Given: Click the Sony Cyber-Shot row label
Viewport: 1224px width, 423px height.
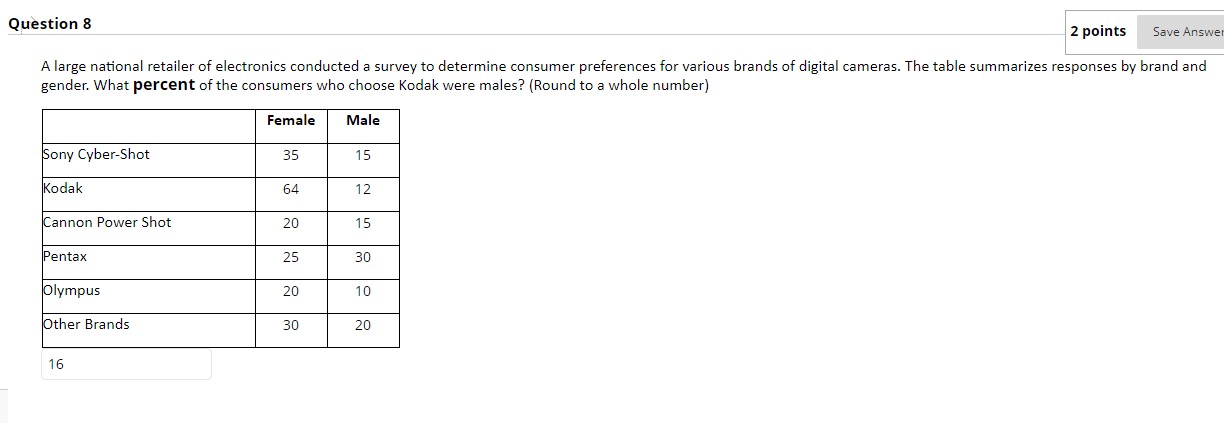Looking at the screenshot, I should point(96,154).
